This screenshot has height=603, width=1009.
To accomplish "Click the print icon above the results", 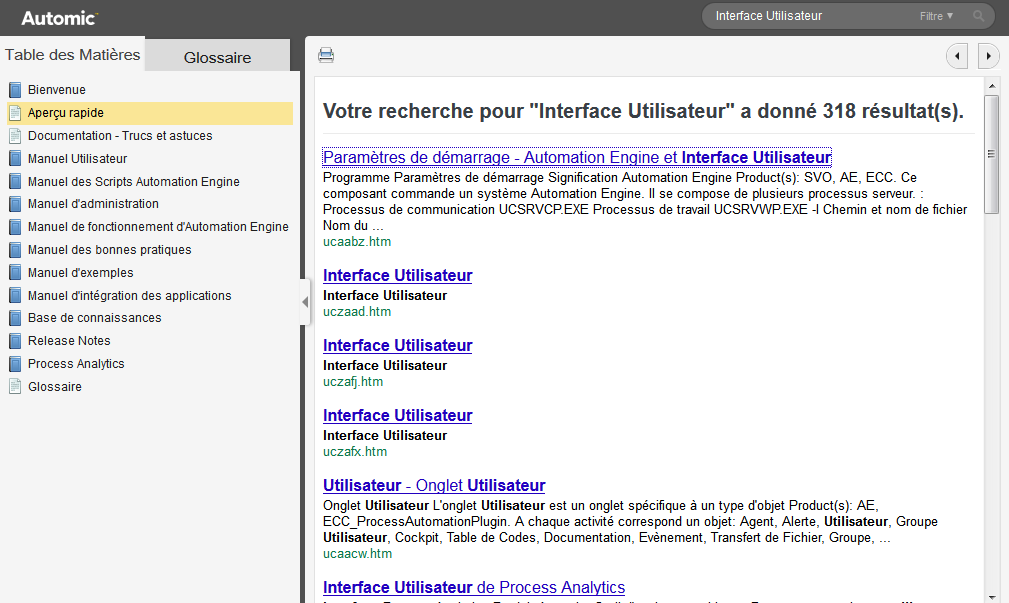I will tap(326, 55).
